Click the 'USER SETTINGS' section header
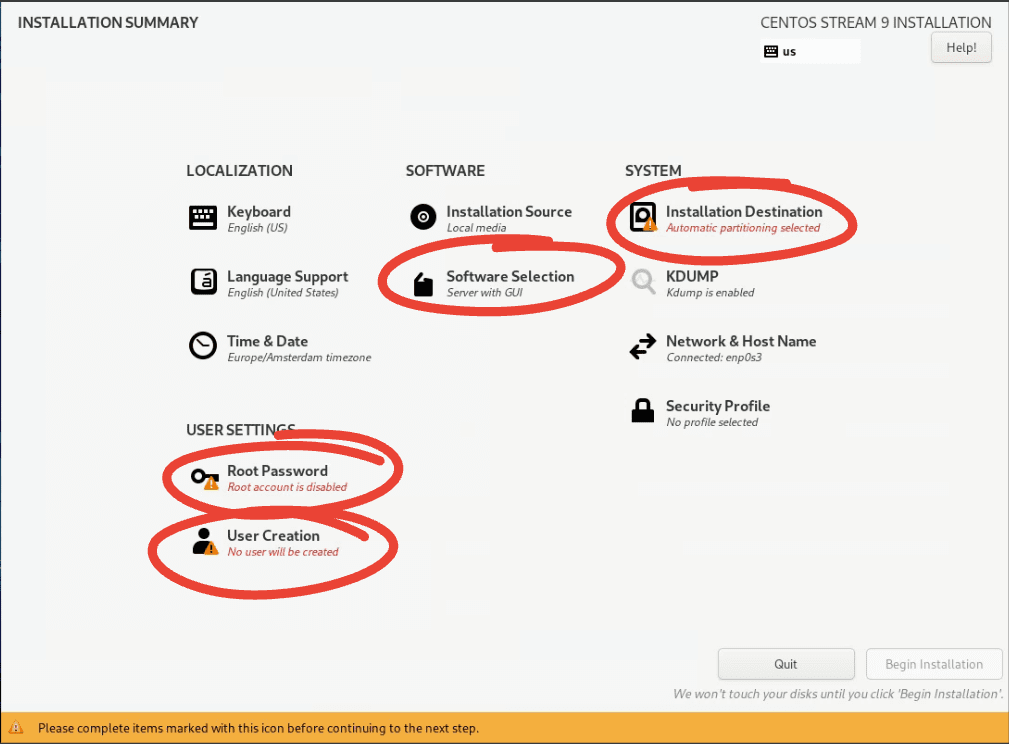This screenshot has width=1009, height=744. pos(241,430)
